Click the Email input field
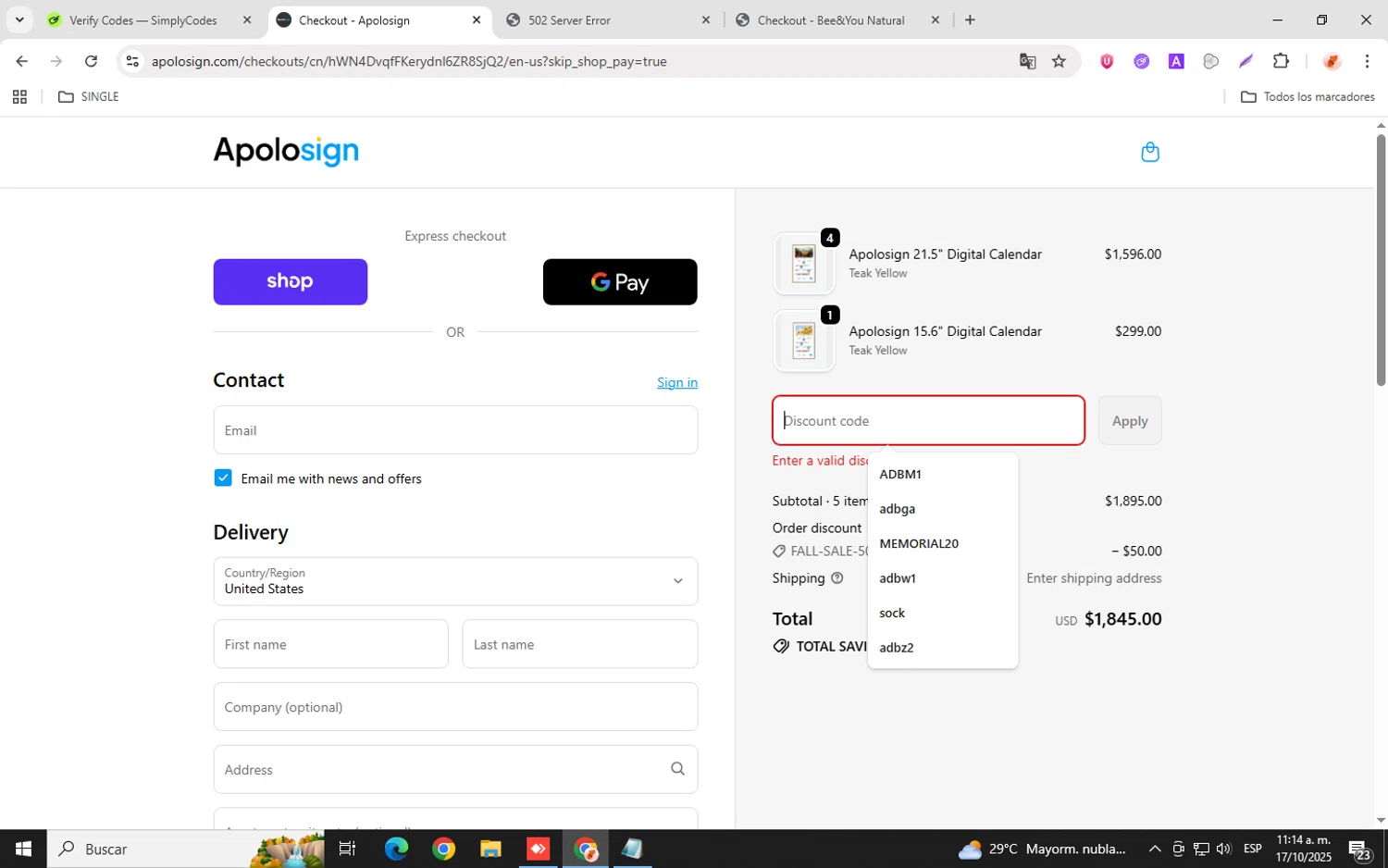Image resolution: width=1388 pixels, height=868 pixels. point(455,430)
